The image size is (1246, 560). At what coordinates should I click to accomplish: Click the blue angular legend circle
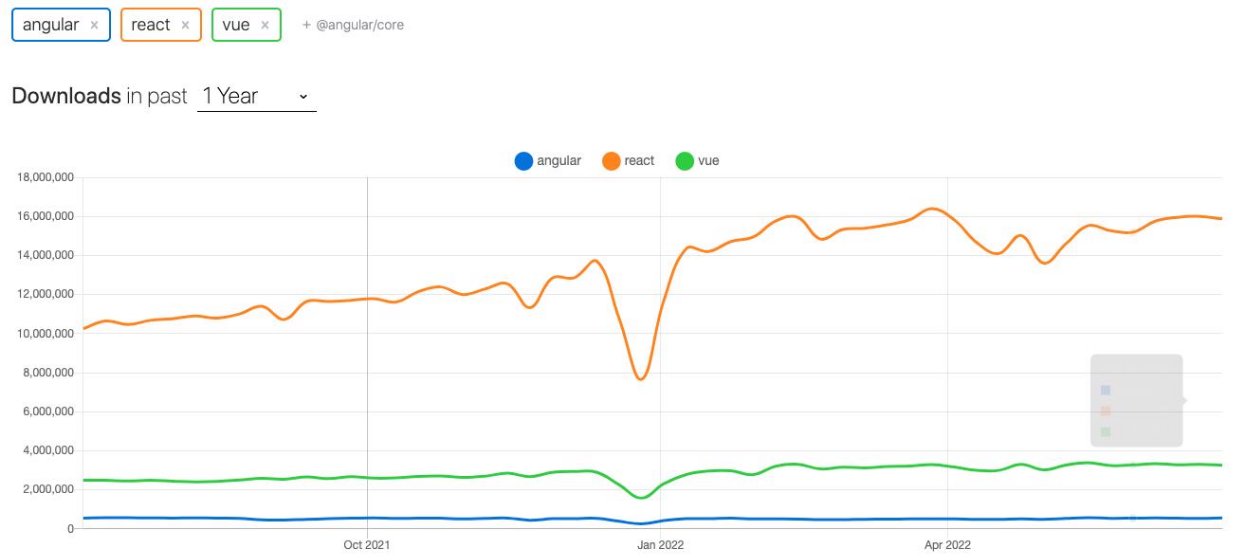[523, 161]
